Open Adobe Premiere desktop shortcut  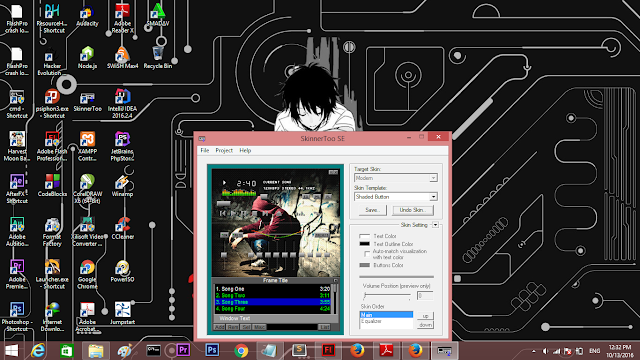point(17,274)
